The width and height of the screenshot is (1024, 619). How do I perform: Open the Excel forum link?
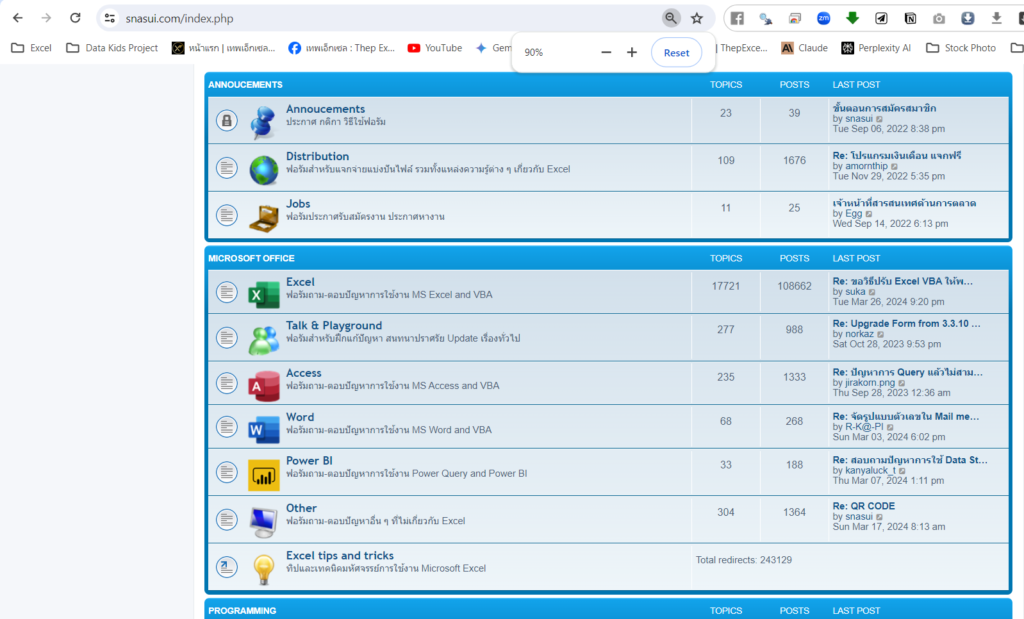(x=300, y=281)
